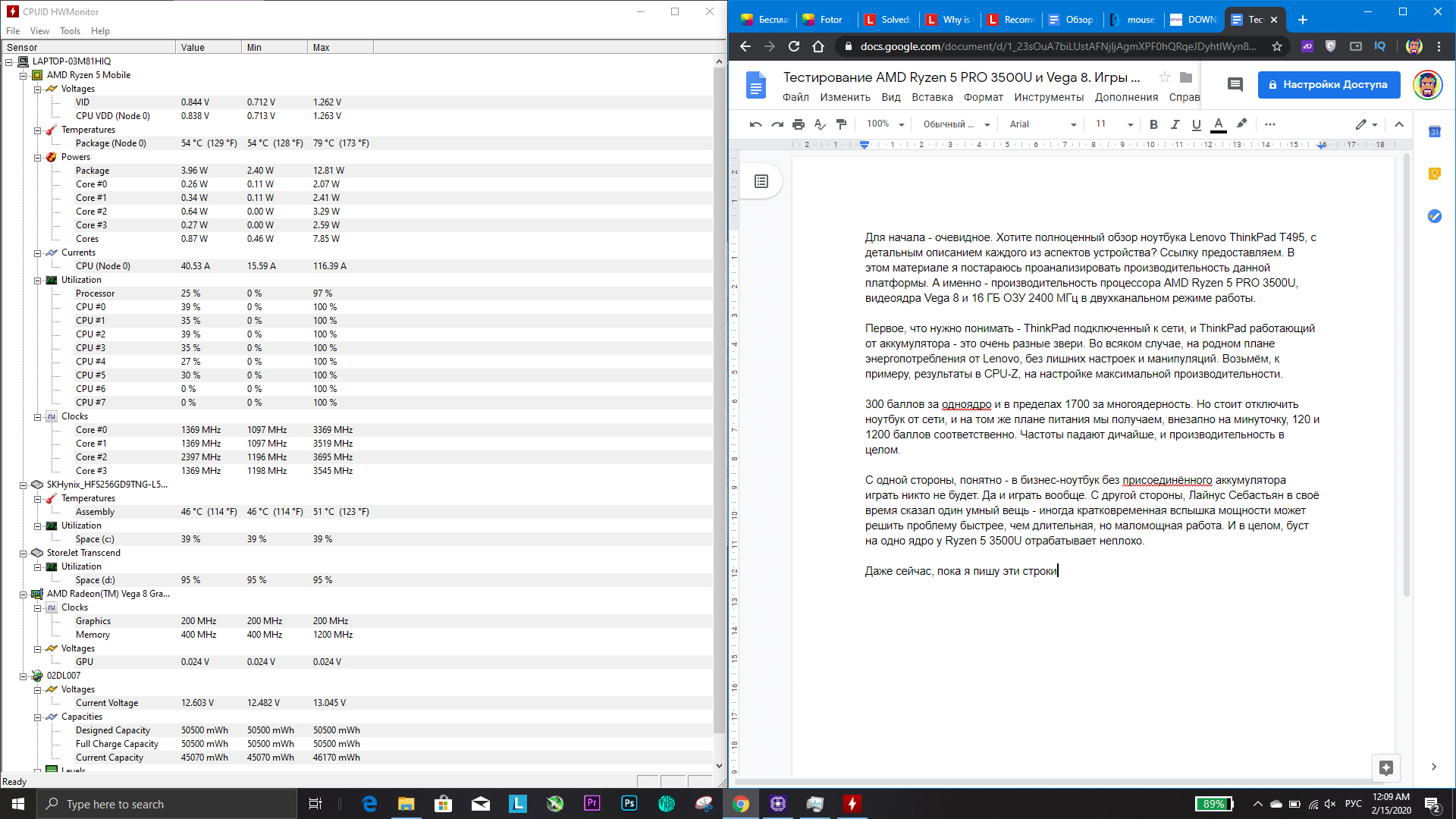Open the File menu in HWMonitor
1456x819 pixels.
[13, 31]
